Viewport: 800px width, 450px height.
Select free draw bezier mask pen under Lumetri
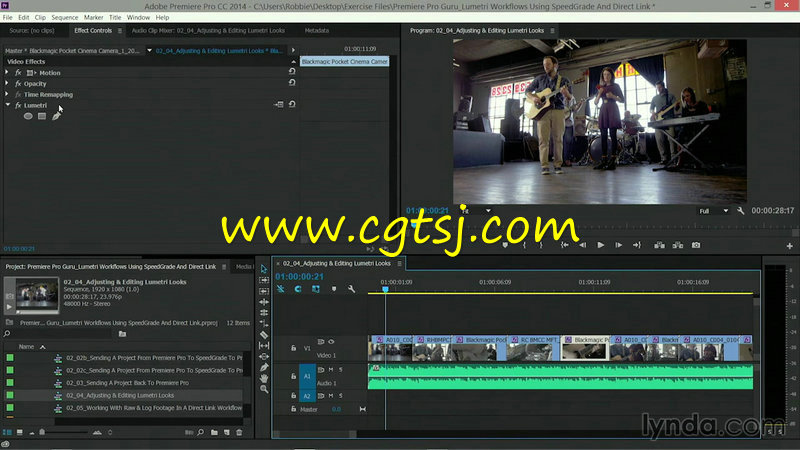click(x=56, y=116)
